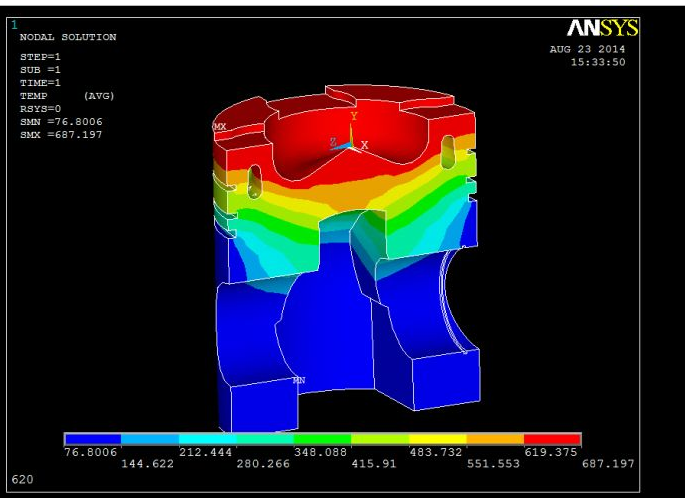Click the MX maximum temperature marker
Viewport: 685px width, 498px height.
pyautogui.click(x=220, y=127)
